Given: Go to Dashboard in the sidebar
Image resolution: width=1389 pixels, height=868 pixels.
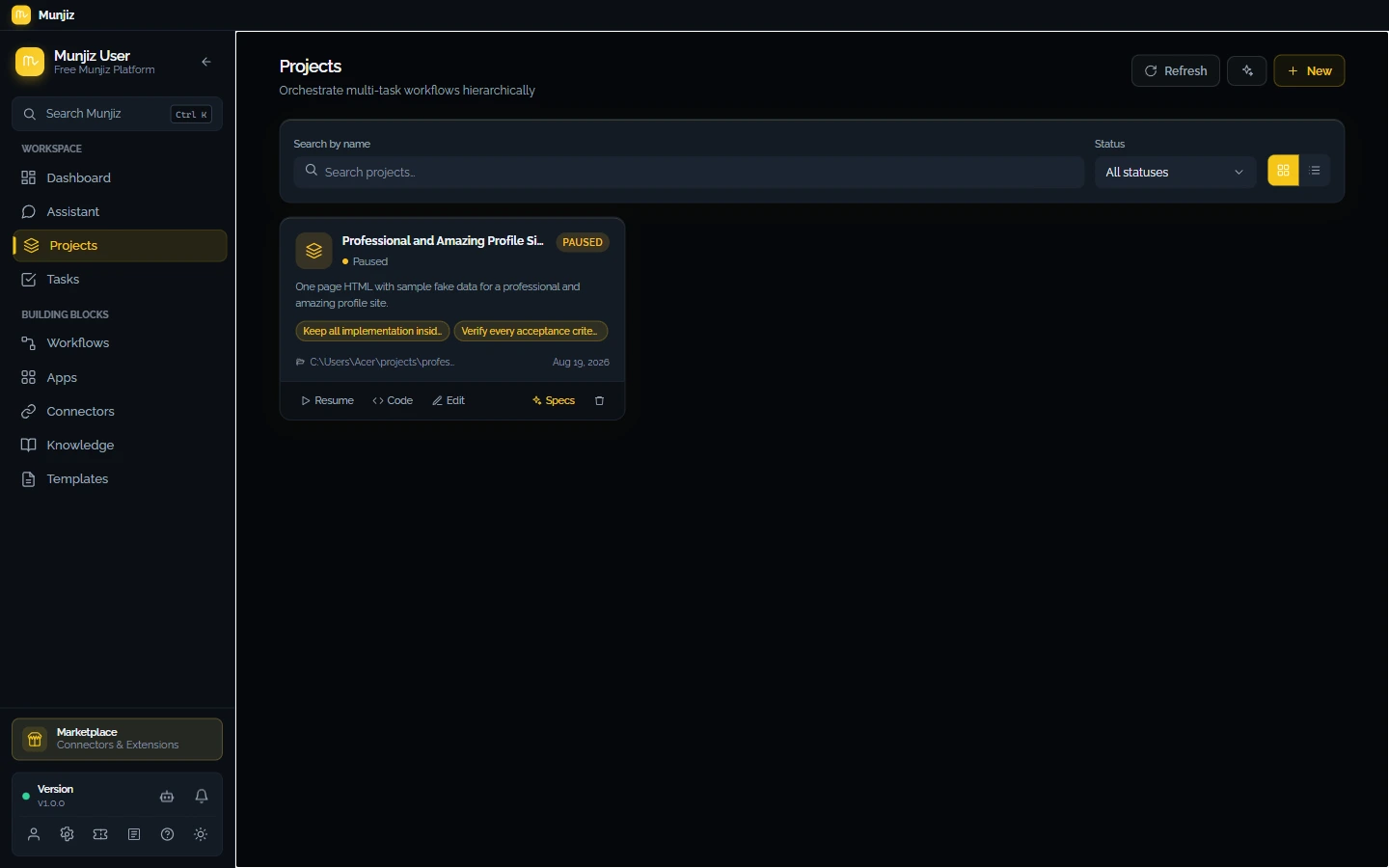Looking at the screenshot, I should 120,178.
